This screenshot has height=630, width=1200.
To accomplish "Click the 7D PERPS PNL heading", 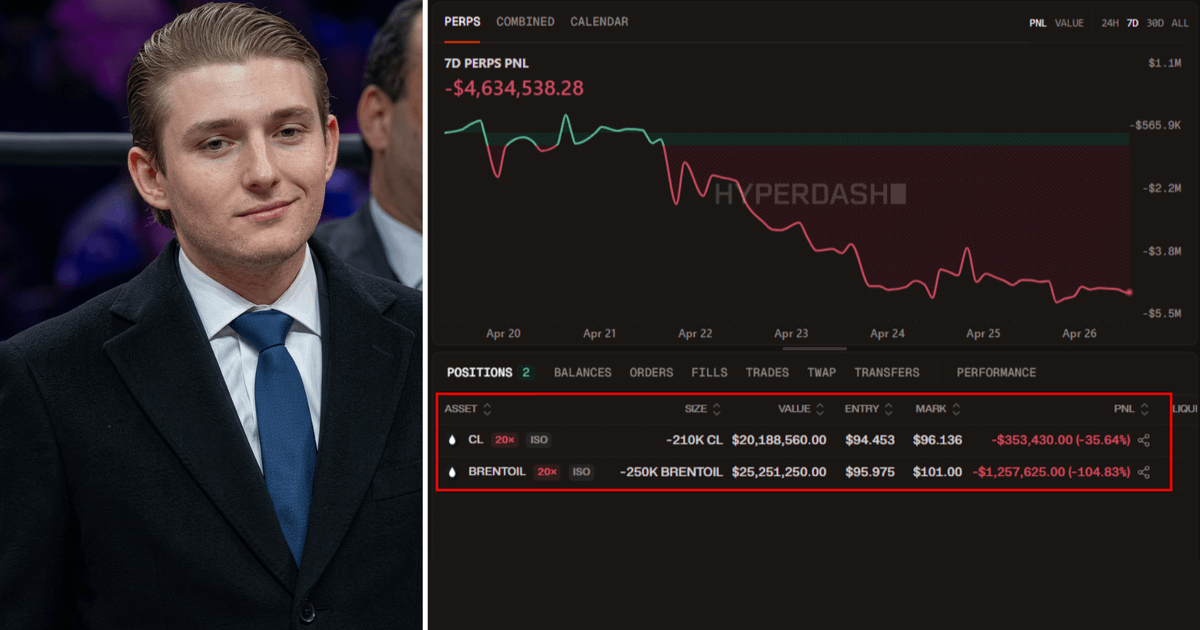I will 487,63.
